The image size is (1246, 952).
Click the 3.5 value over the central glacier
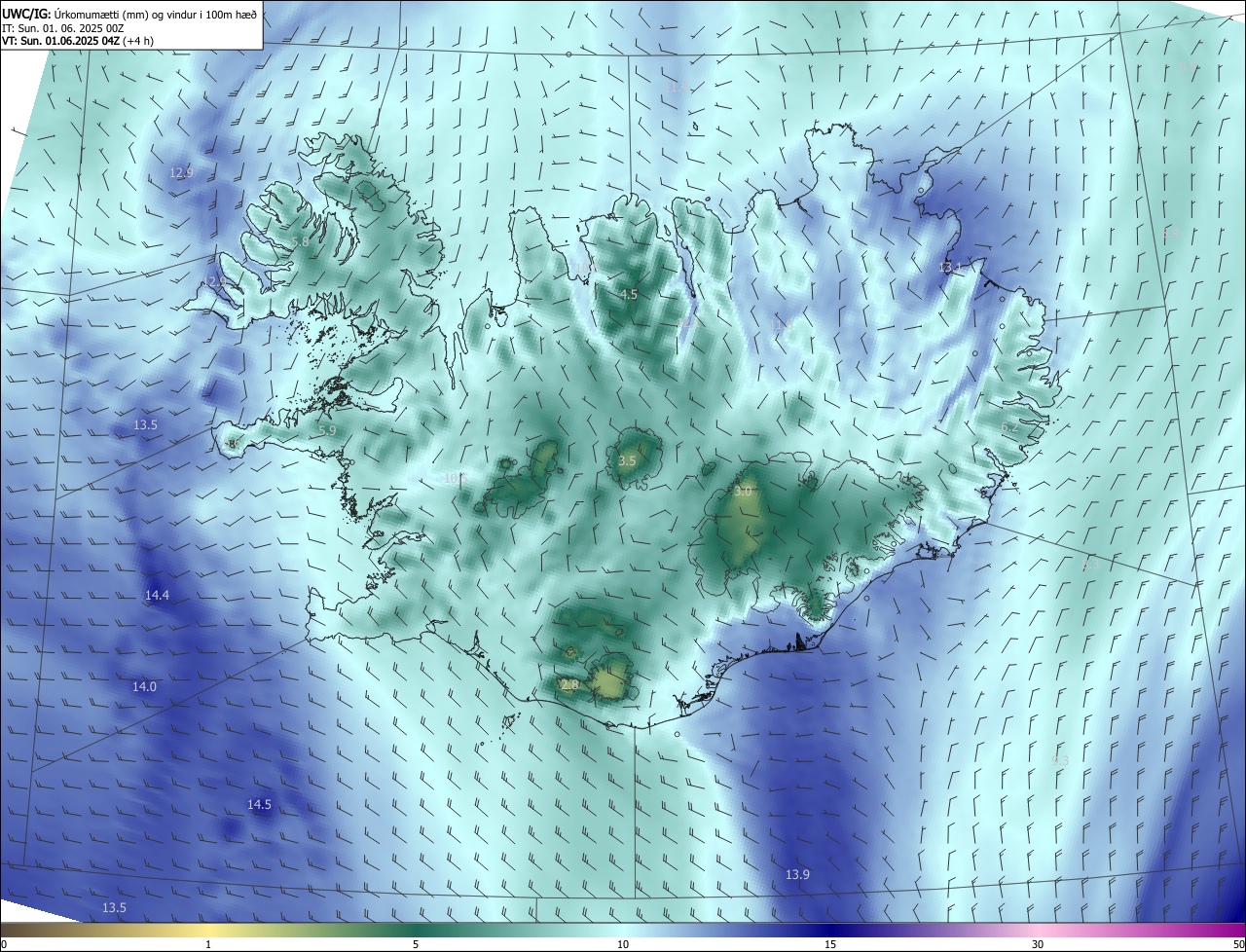627,460
